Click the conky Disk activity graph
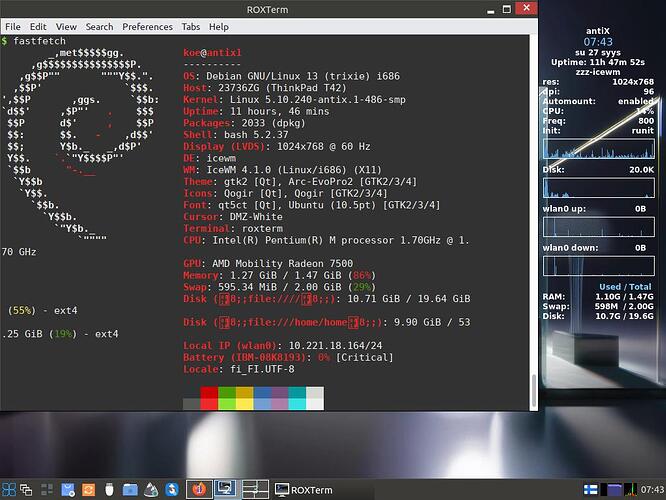The width and height of the screenshot is (666, 500). tap(598, 187)
